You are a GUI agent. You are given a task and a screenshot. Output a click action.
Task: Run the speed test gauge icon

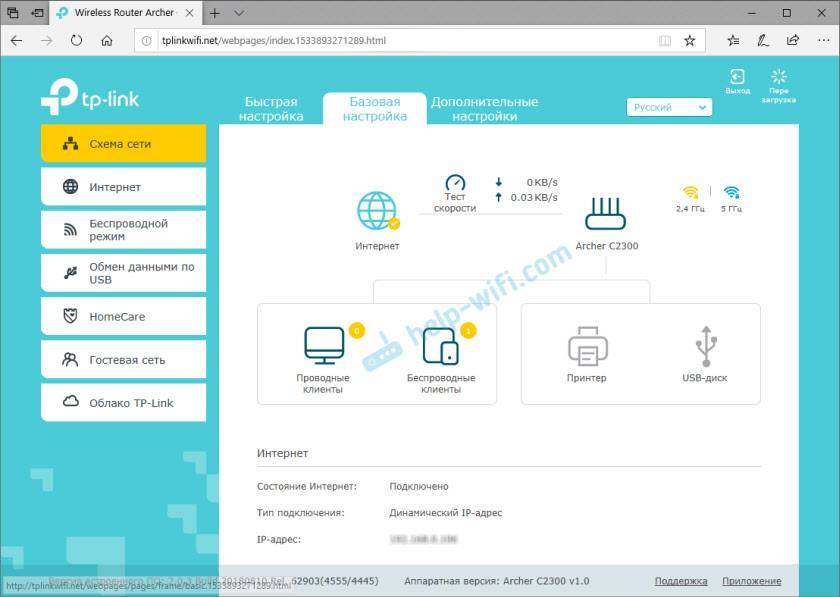(455, 184)
